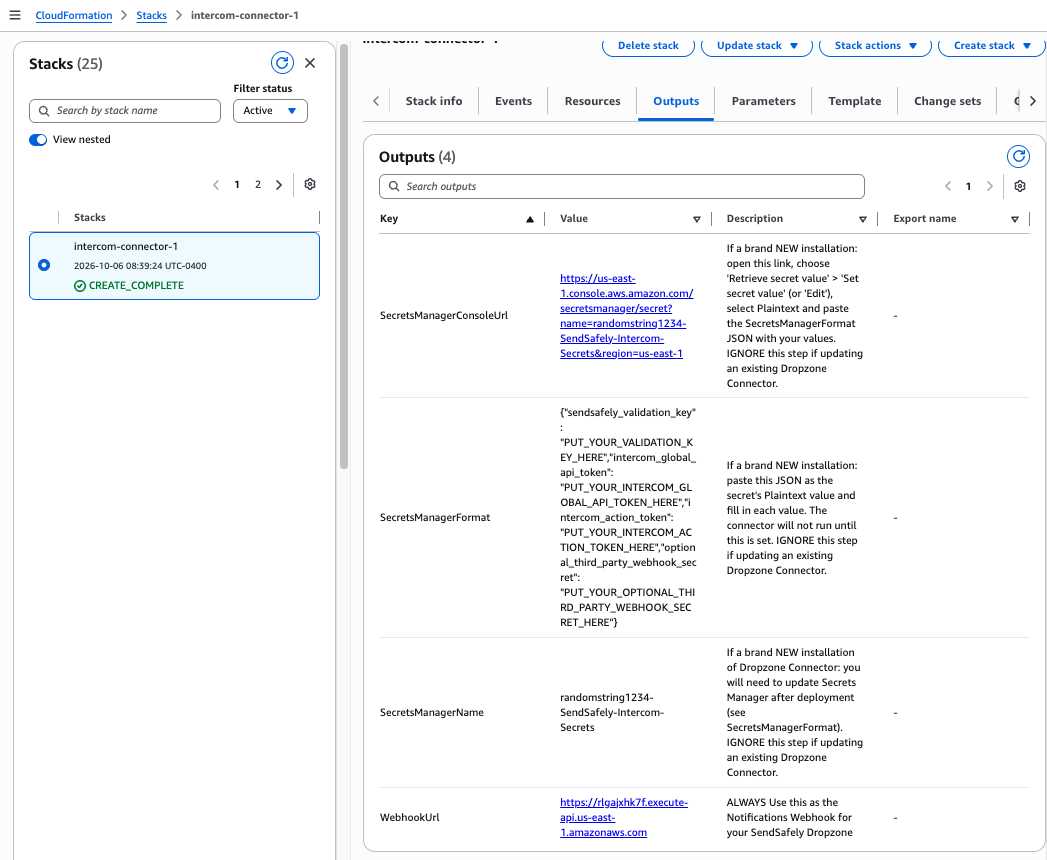This screenshot has width=1047, height=860.
Task: Open the Parameters tab
Action: [763, 101]
